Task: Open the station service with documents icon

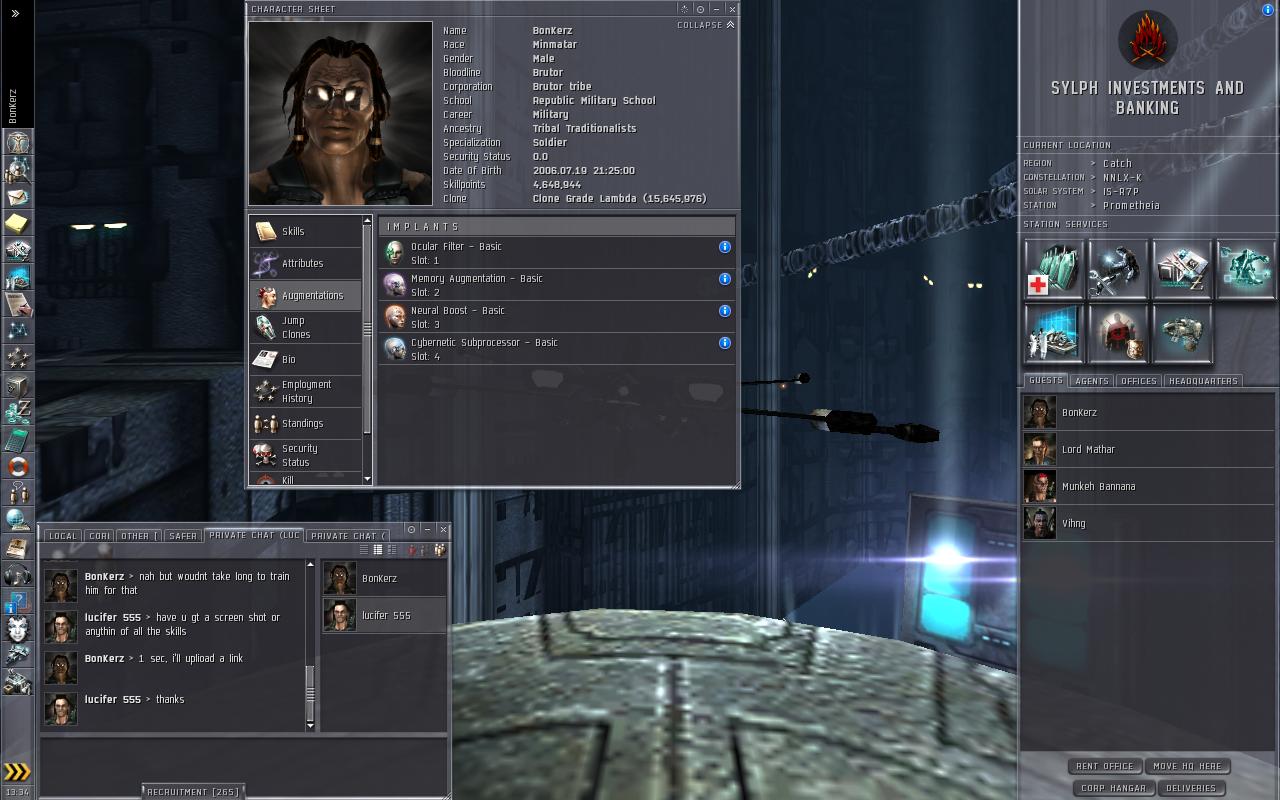Action: click(1182, 268)
